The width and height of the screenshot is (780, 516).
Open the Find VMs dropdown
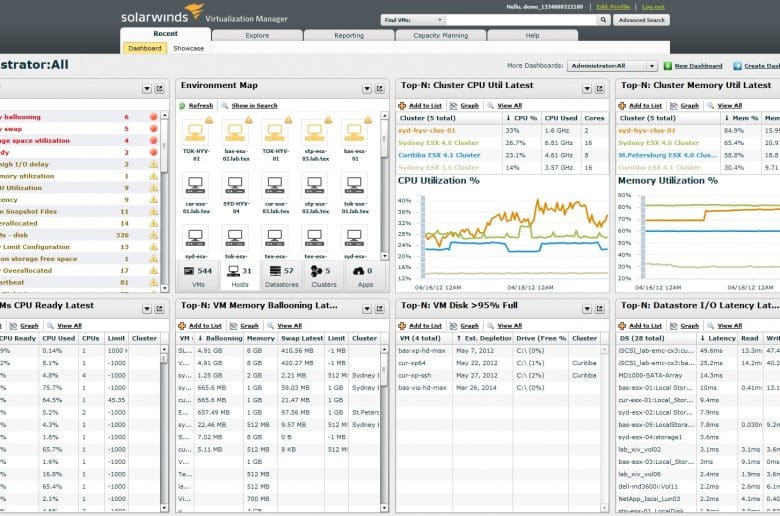click(413, 20)
